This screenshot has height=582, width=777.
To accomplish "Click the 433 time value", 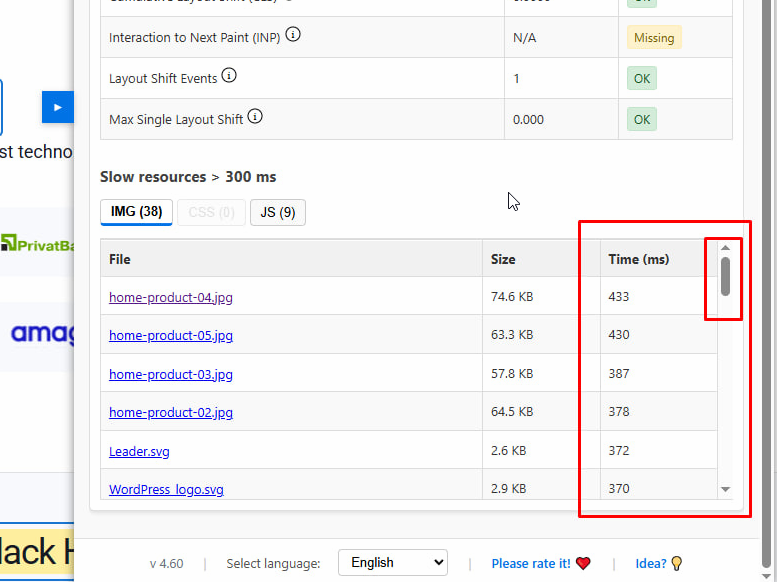I will (619, 296).
